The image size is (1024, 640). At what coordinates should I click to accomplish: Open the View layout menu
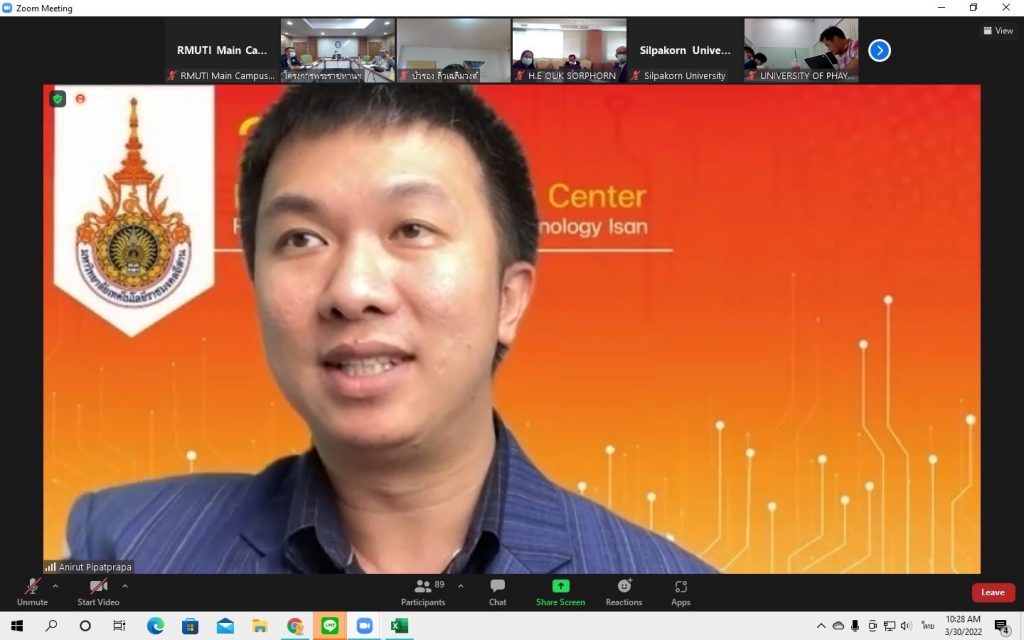point(998,31)
